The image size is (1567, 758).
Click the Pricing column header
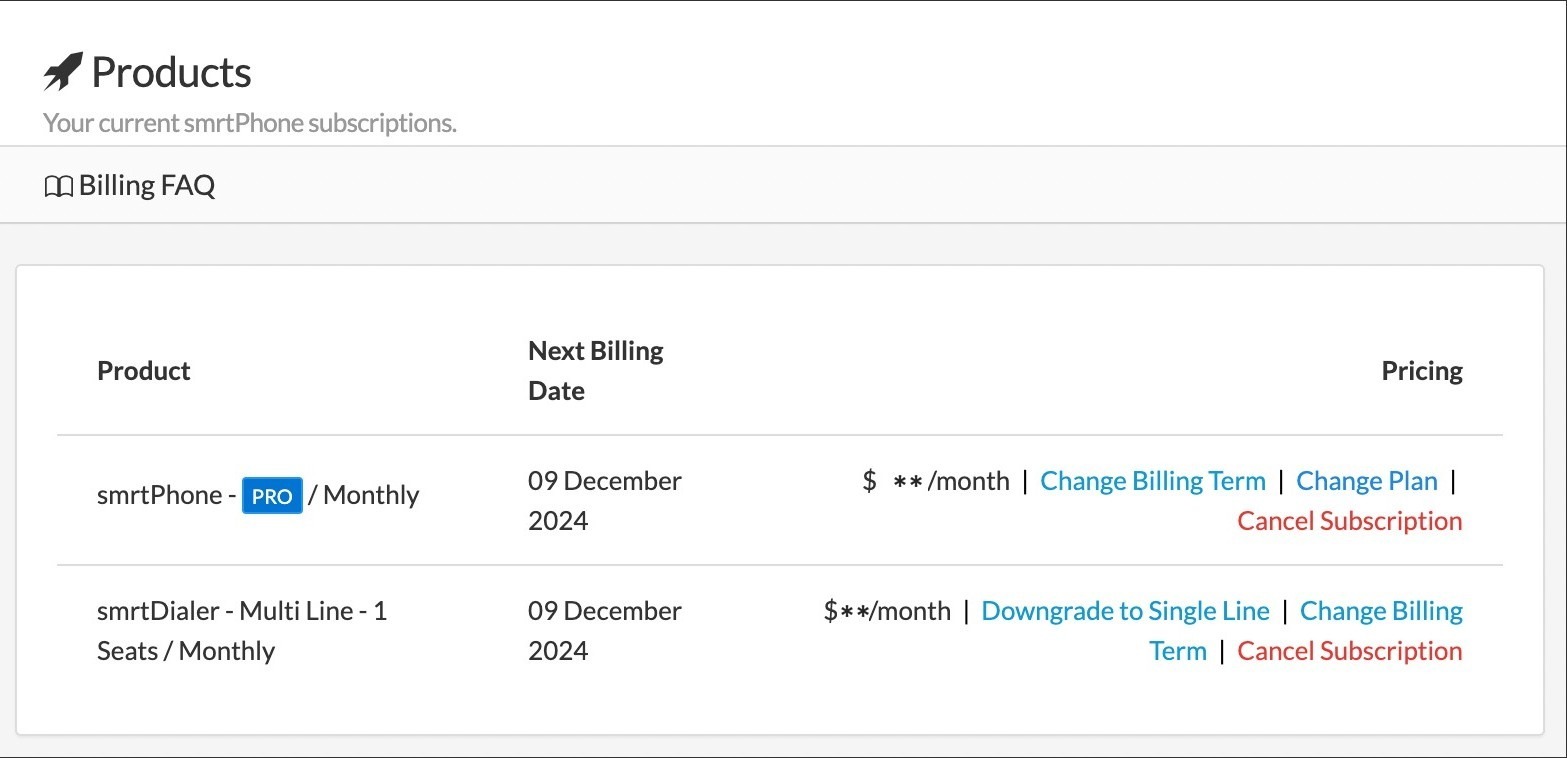pos(1421,371)
